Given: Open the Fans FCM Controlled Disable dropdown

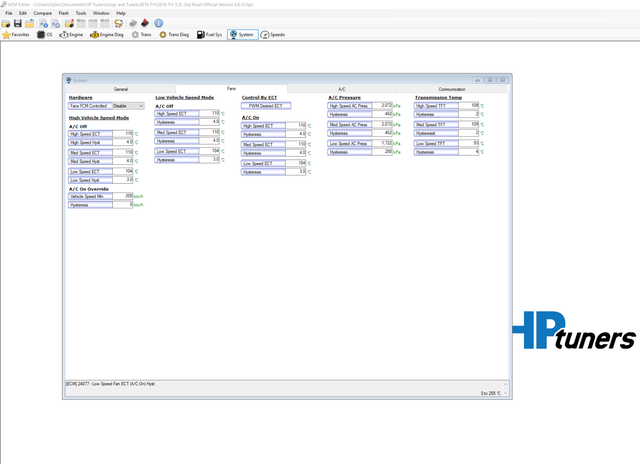Looking at the screenshot, I should [x=128, y=106].
